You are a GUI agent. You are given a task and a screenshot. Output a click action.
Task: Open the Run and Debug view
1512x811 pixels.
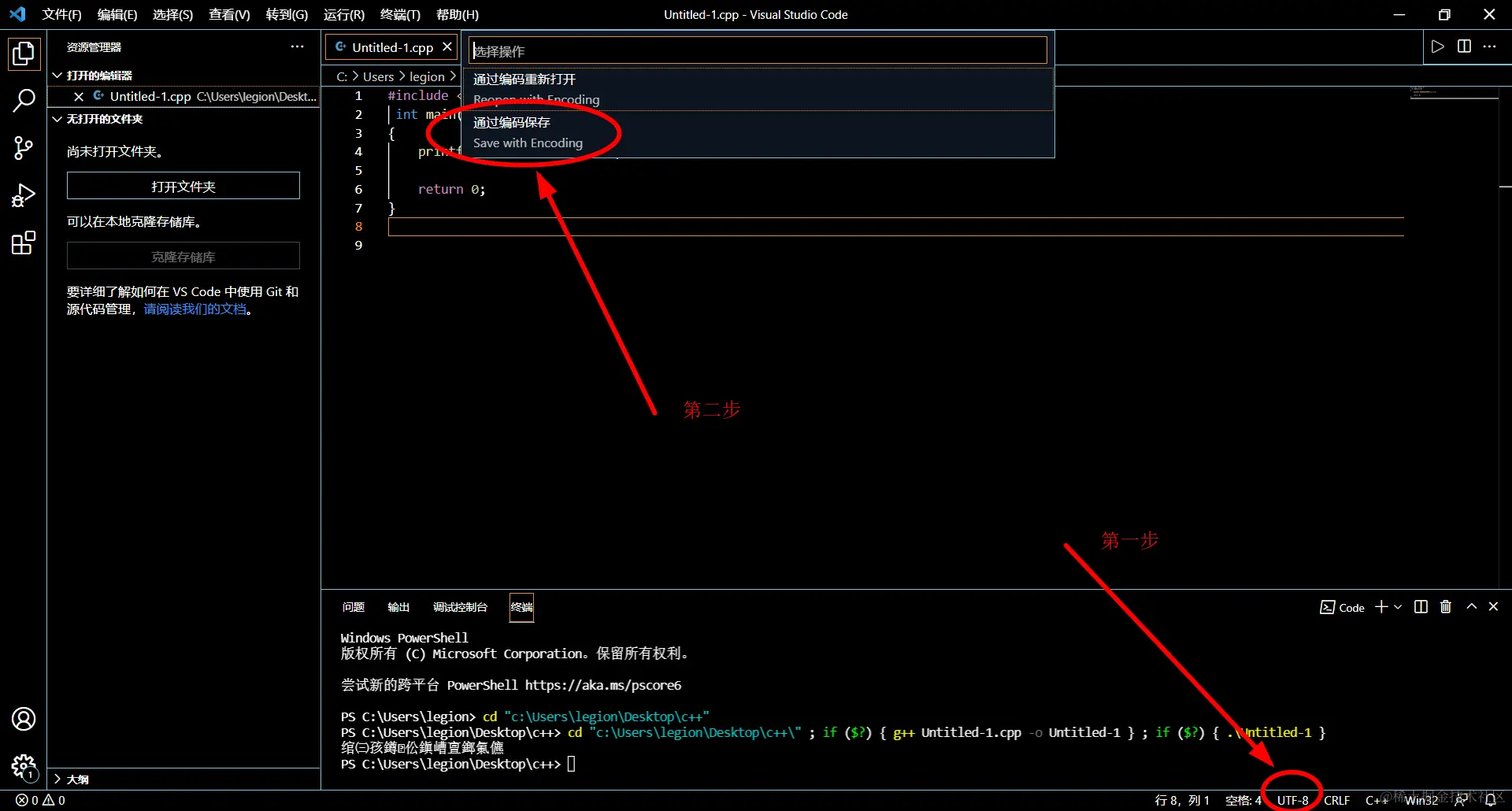click(24, 195)
